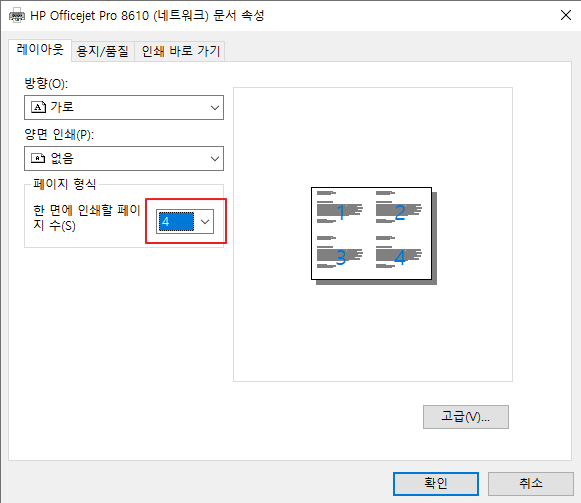This screenshot has height=503, width=581.
Task: Click the 양면 인쇄(P): label
Action: click(x=59, y=134)
